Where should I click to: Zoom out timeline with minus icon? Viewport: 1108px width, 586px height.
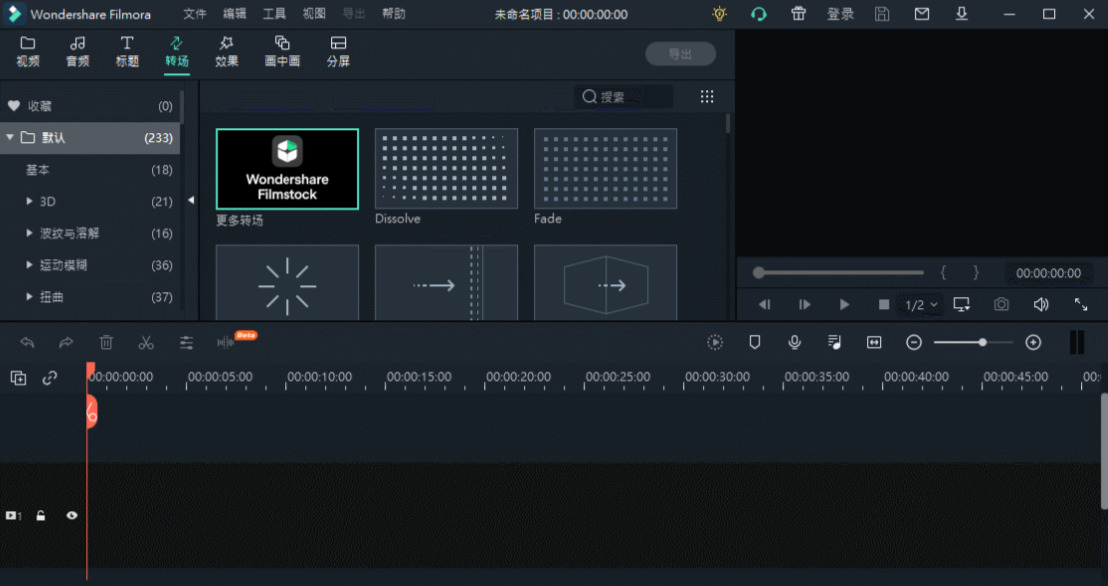914,342
